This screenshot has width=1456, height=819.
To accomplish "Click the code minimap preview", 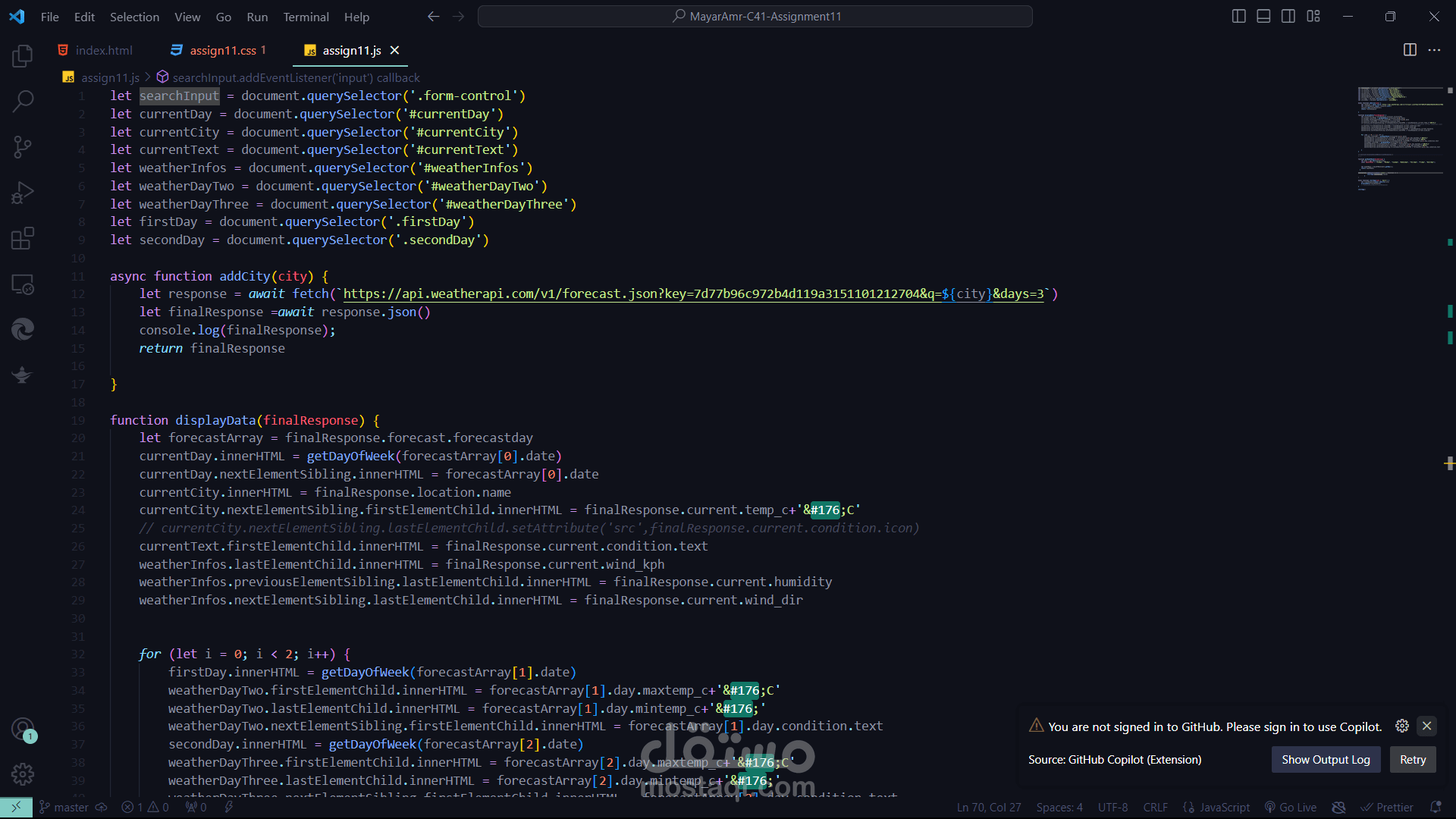I will [x=1399, y=136].
